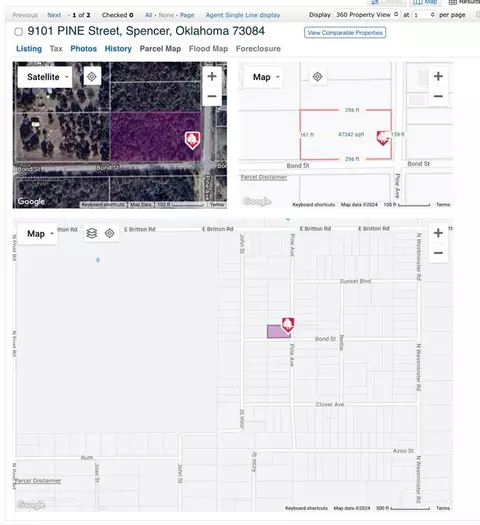Screen dimensions: 480x525
Task: Open Parcel Disclaimer on the neighborhood map
Action: (x=38, y=481)
